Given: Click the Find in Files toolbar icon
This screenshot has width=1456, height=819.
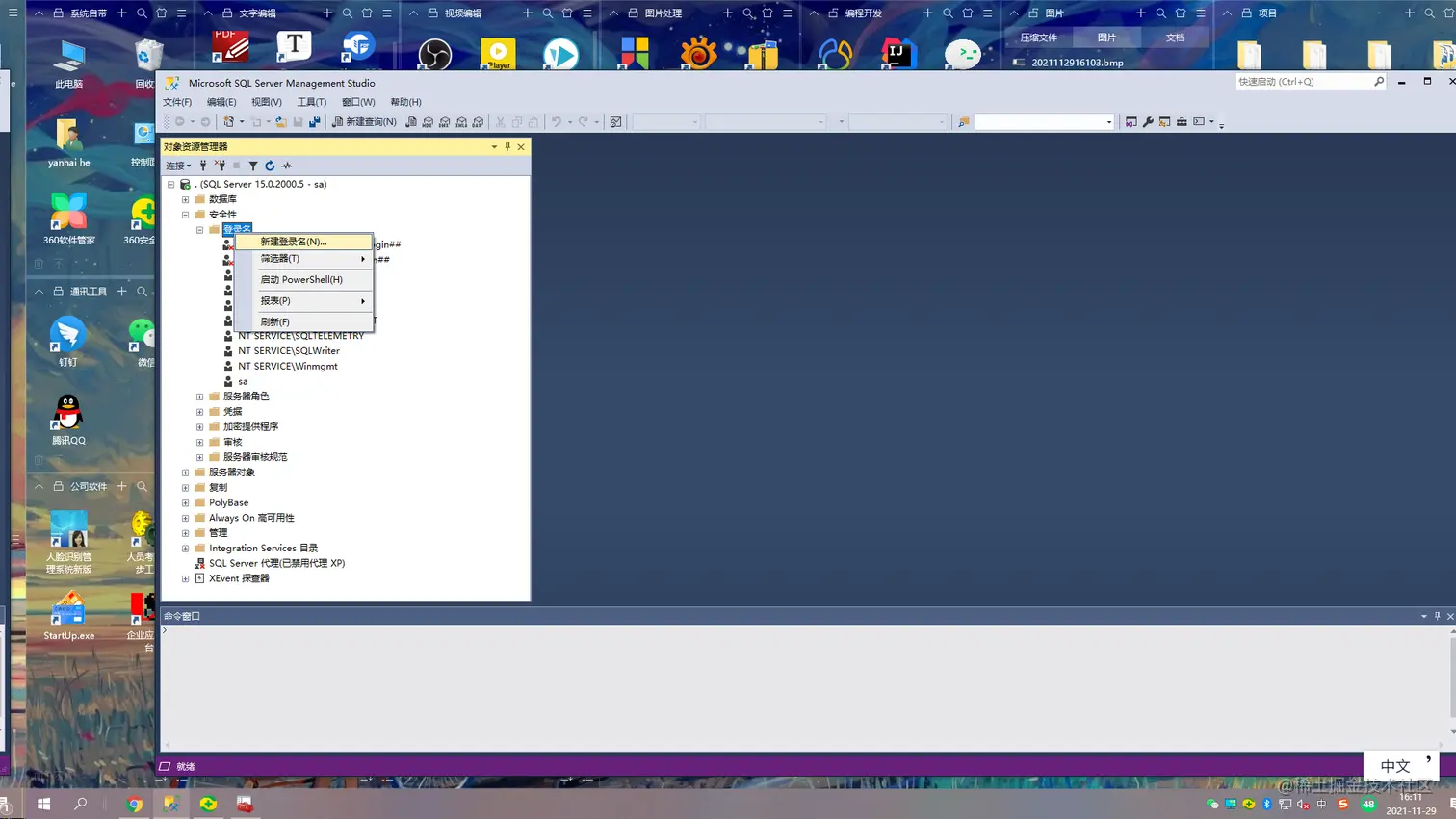Looking at the screenshot, I should coord(963,122).
